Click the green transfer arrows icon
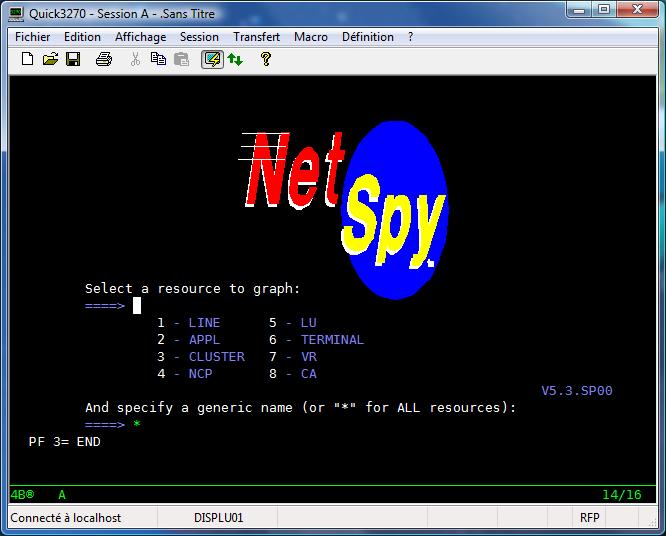 tap(235, 59)
